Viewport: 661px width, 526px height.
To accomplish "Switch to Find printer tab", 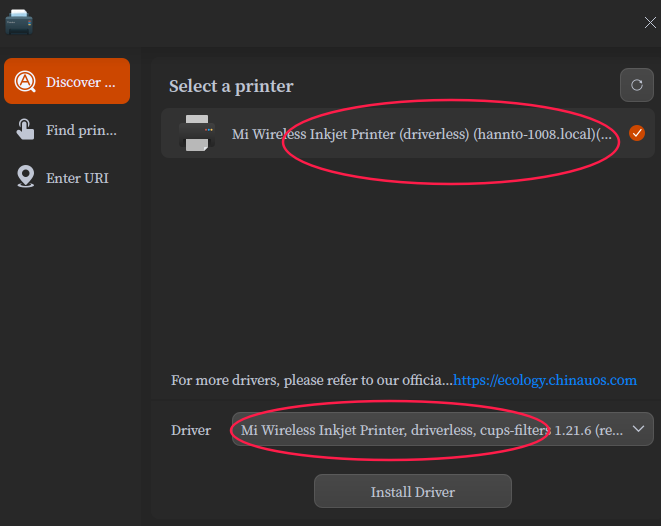I will click(x=67, y=130).
